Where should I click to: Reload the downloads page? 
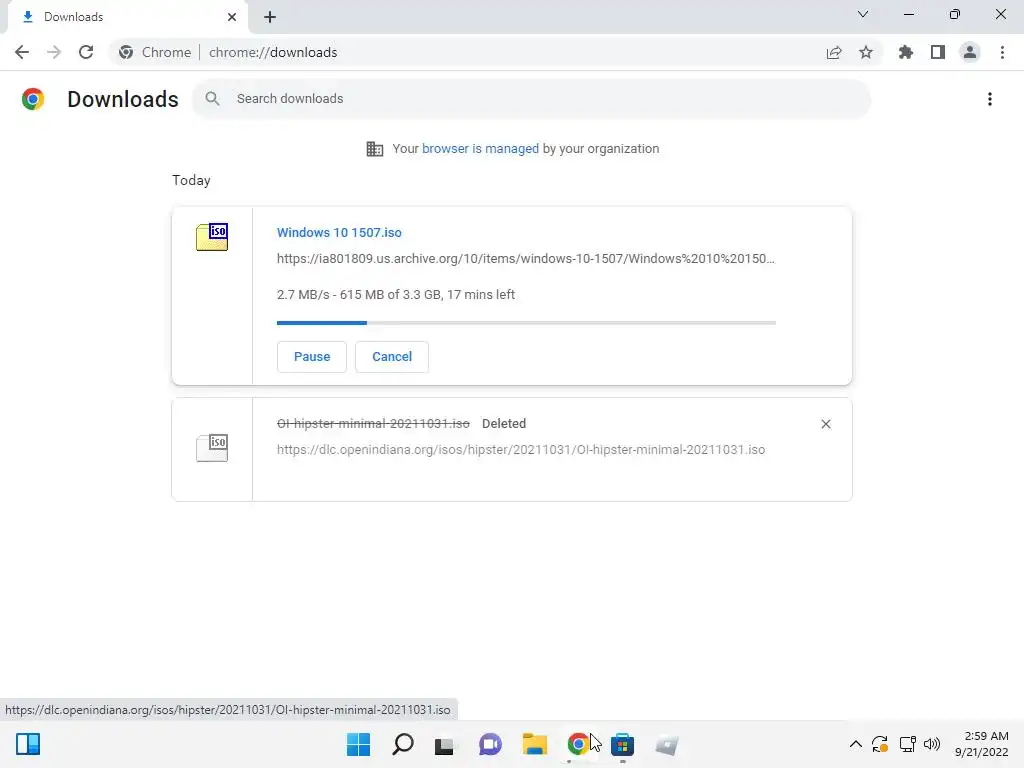click(86, 52)
